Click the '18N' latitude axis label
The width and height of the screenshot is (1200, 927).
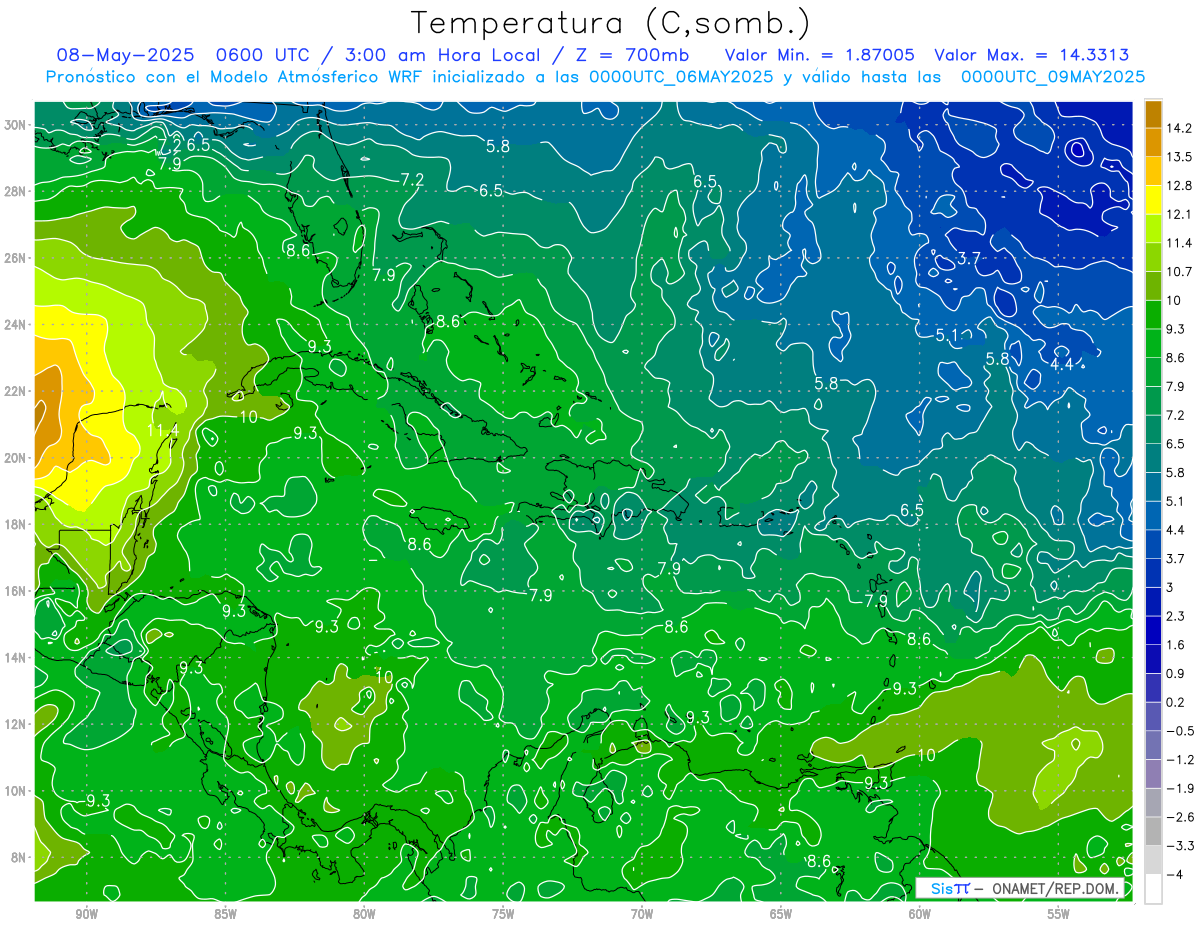pyautogui.click(x=15, y=524)
